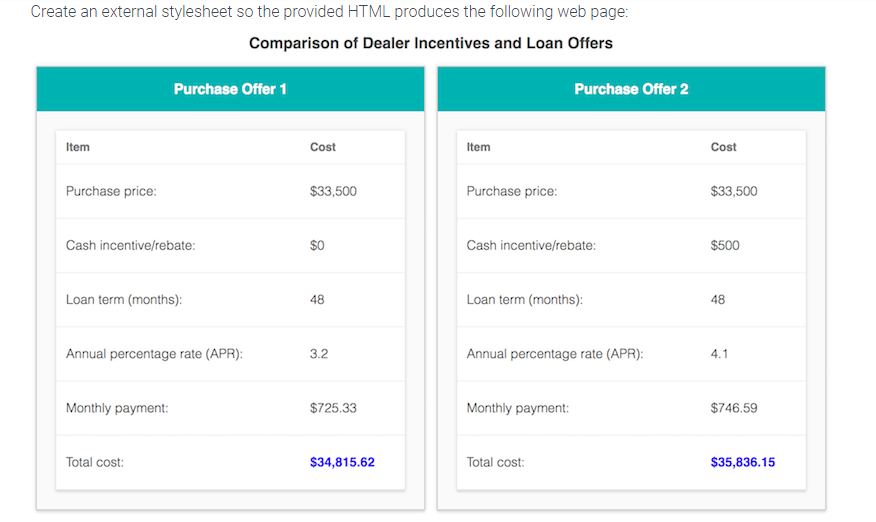Viewport: 876px width, 522px height.
Task: Select the page title about Dealer Incentives
Action: (x=431, y=43)
